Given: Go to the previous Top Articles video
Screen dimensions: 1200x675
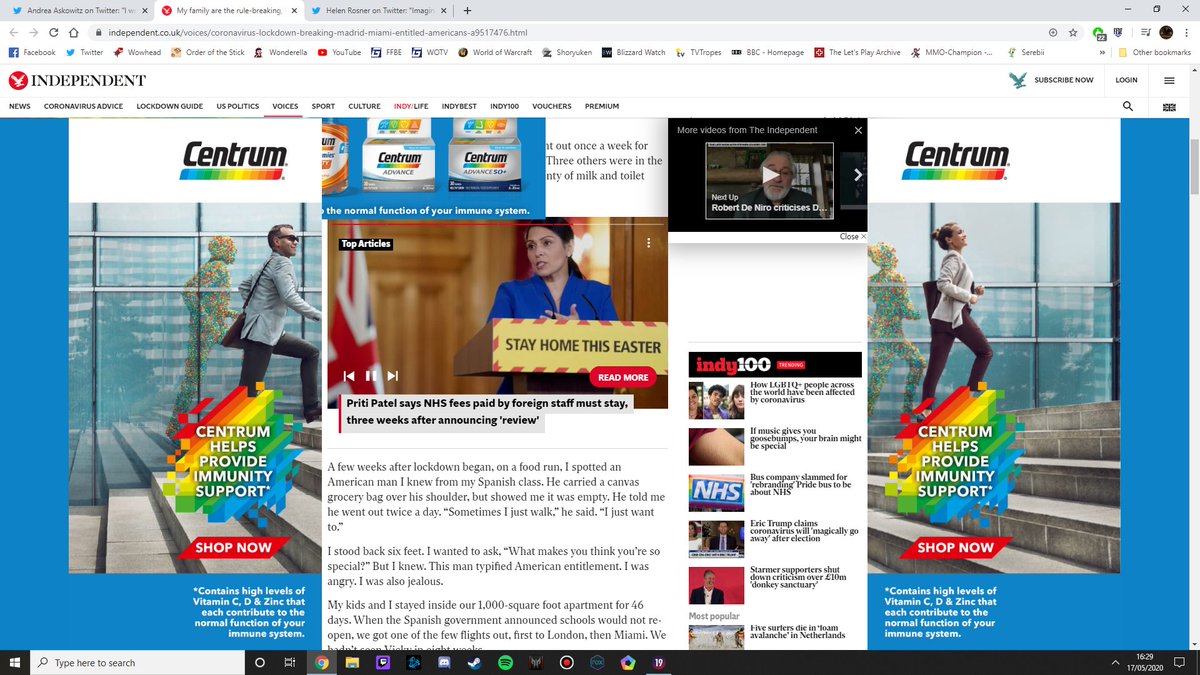Looking at the screenshot, I should [349, 376].
